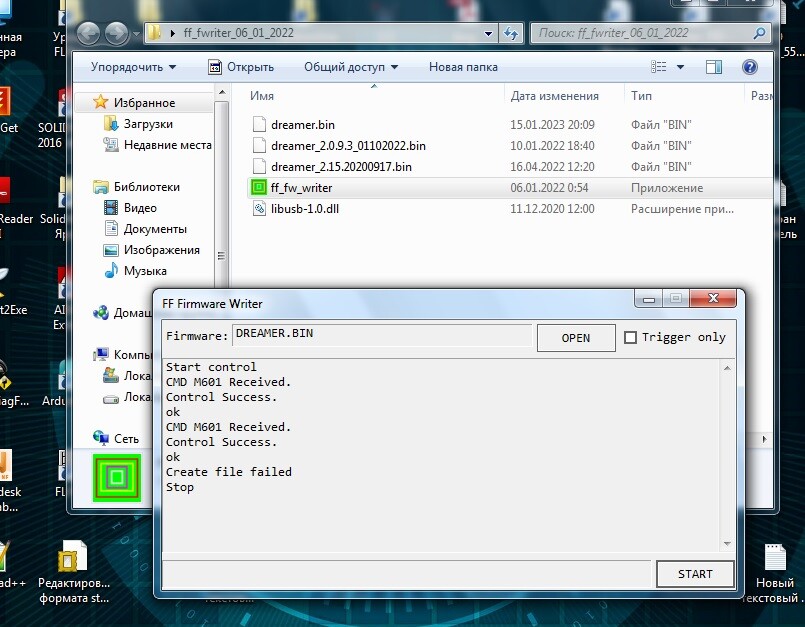
Task: Click the Домашняя группа icon
Action: [x=101, y=312]
